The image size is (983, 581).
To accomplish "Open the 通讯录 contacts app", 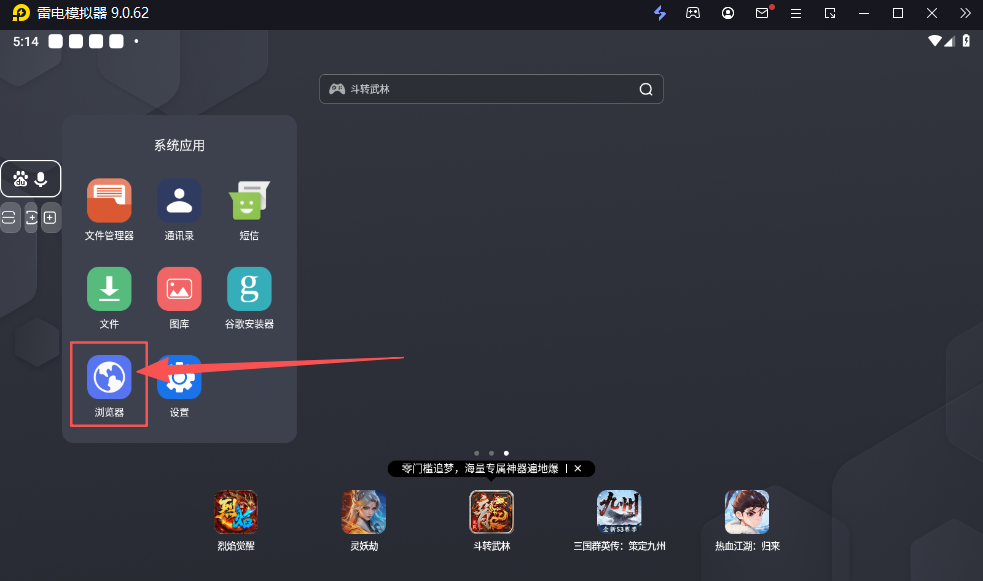I will [x=179, y=201].
